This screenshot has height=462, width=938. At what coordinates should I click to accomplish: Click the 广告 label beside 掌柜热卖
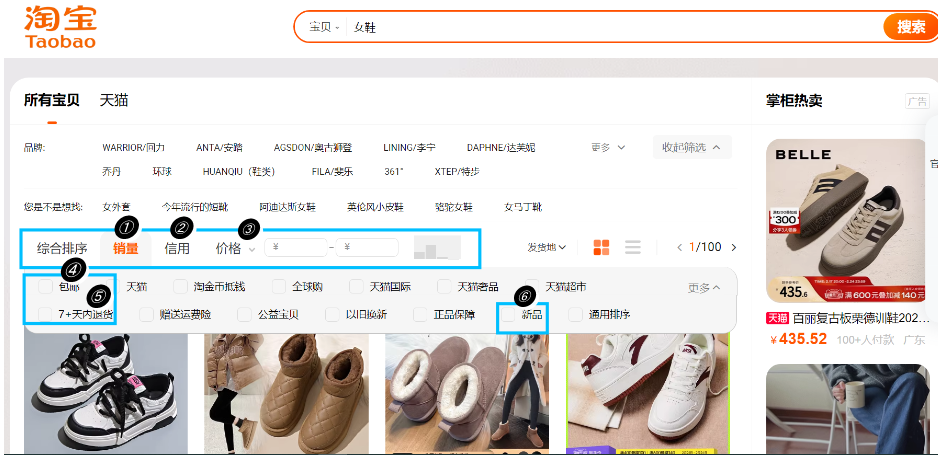pos(918,101)
